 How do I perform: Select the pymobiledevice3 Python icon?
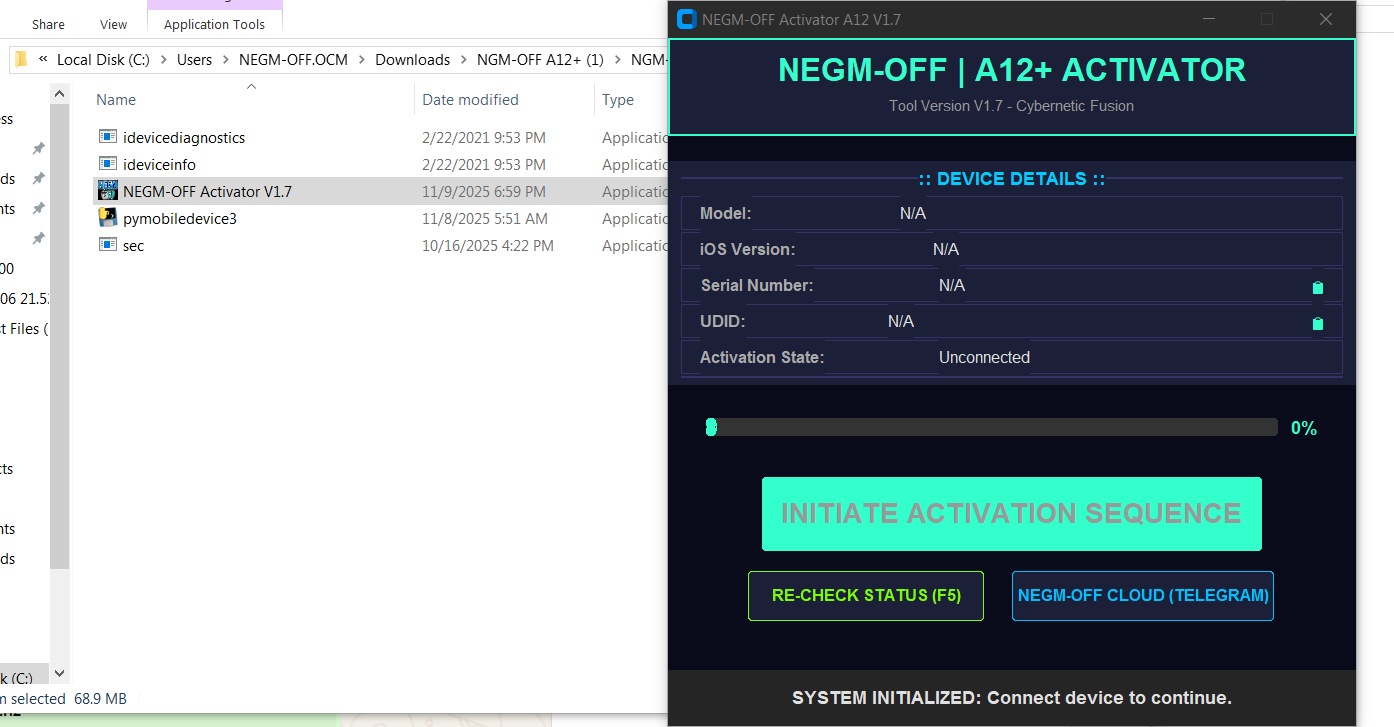pyautogui.click(x=108, y=218)
